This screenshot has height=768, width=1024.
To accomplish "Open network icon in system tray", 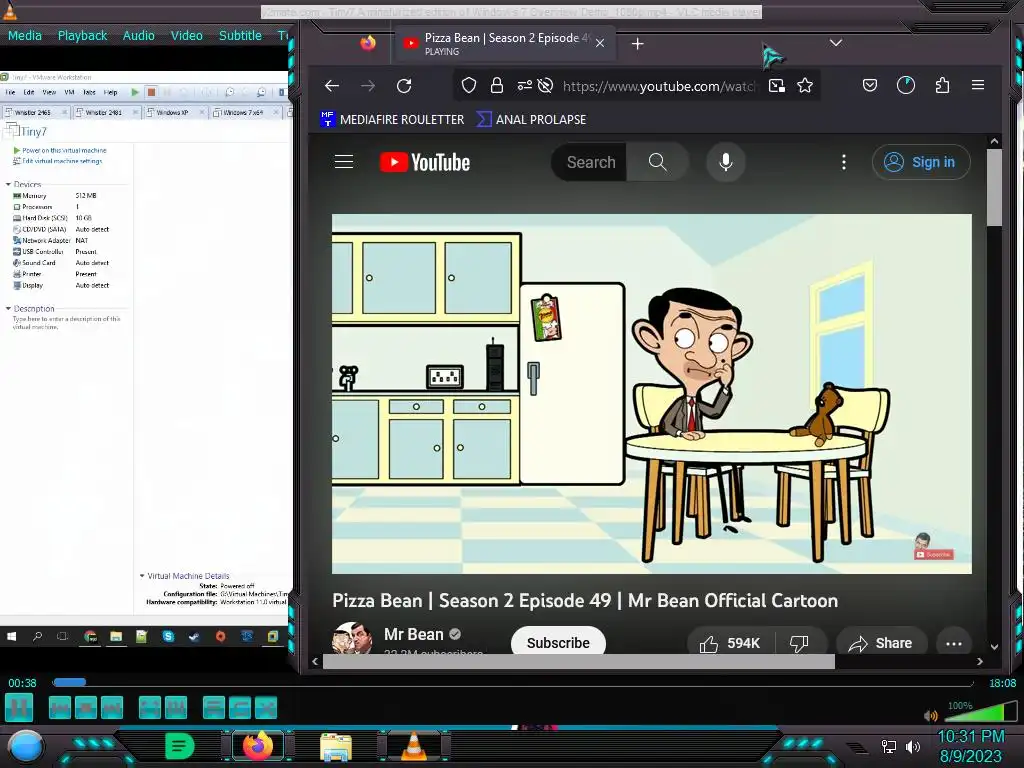I will coord(889,746).
